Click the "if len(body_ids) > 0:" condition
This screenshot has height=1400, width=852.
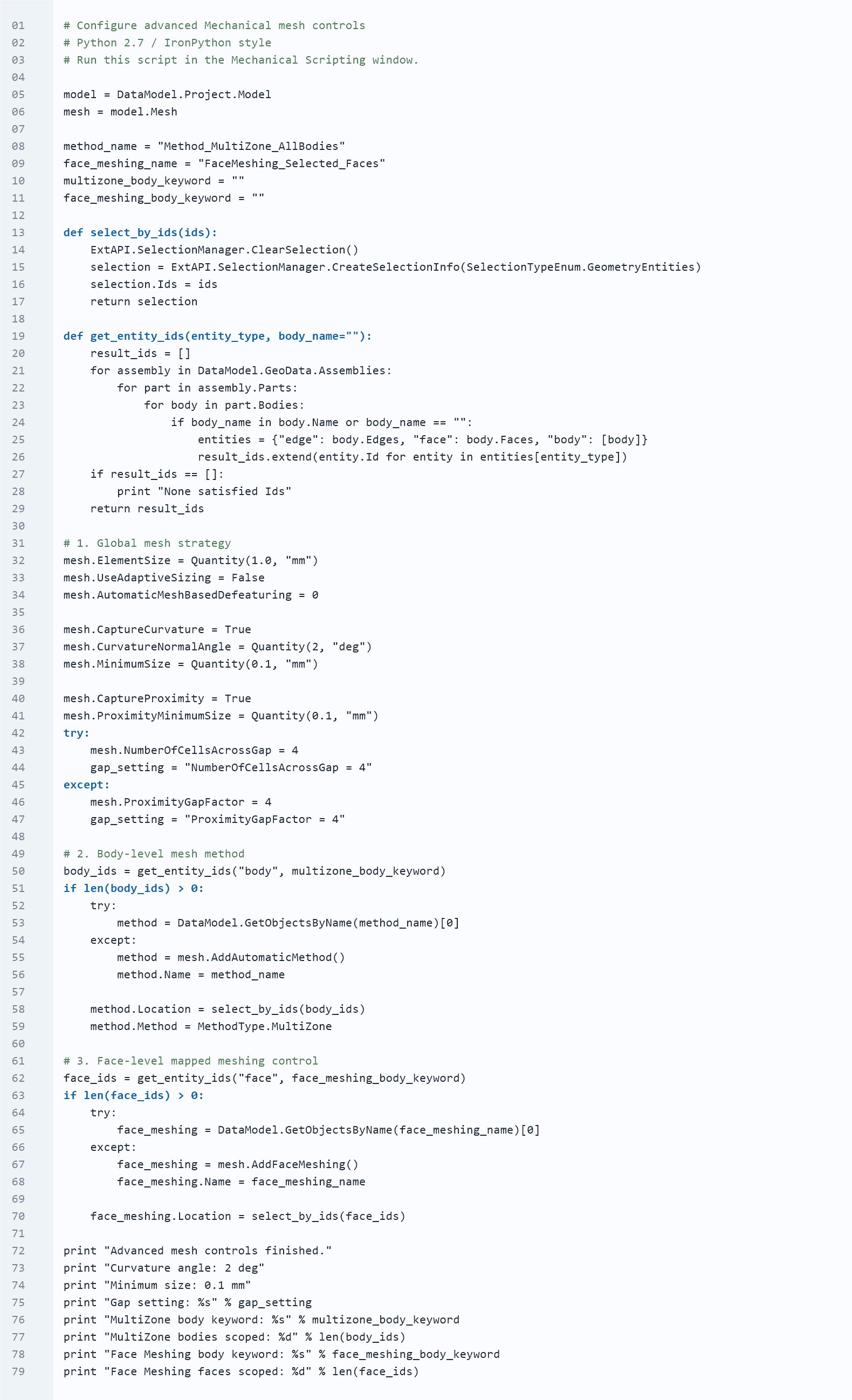[x=134, y=888]
